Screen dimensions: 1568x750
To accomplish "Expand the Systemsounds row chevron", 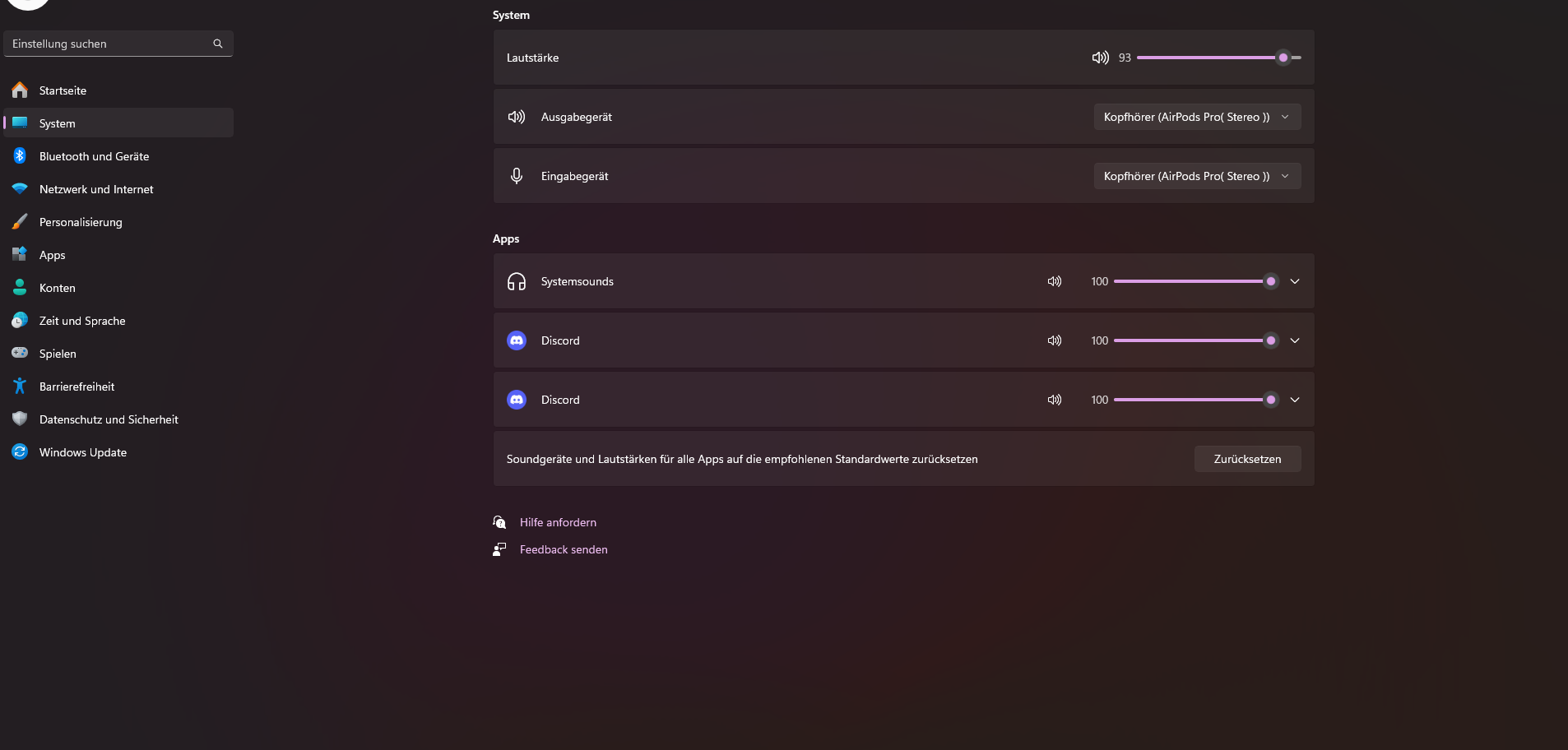I will (1295, 281).
